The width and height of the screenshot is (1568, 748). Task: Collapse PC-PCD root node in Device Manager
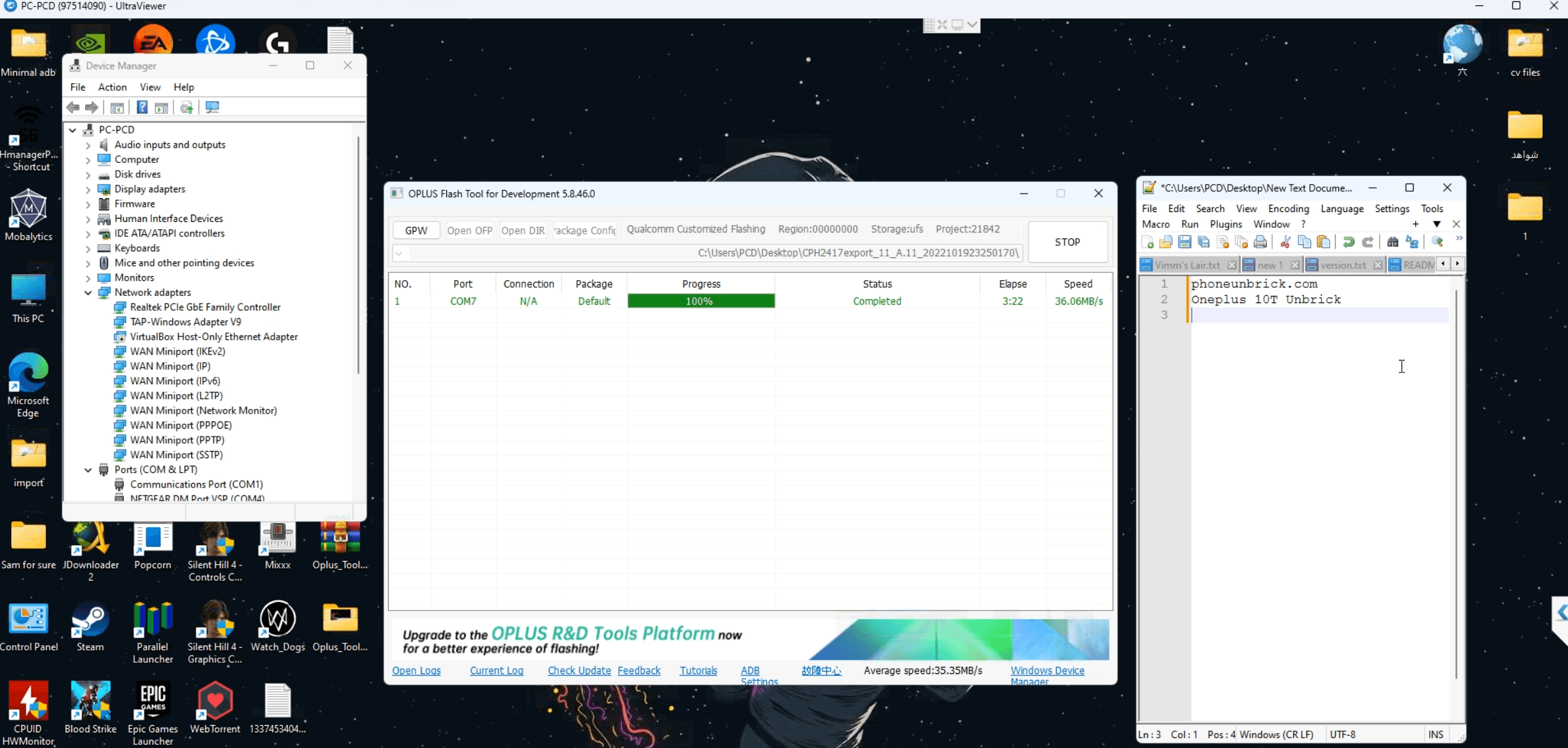click(x=73, y=130)
